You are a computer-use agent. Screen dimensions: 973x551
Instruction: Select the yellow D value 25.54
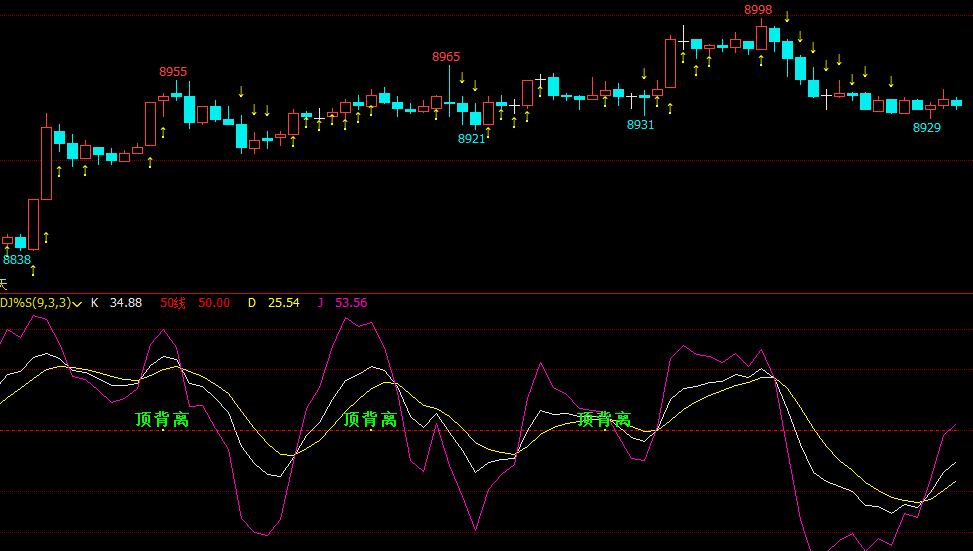click(x=285, y=302)
